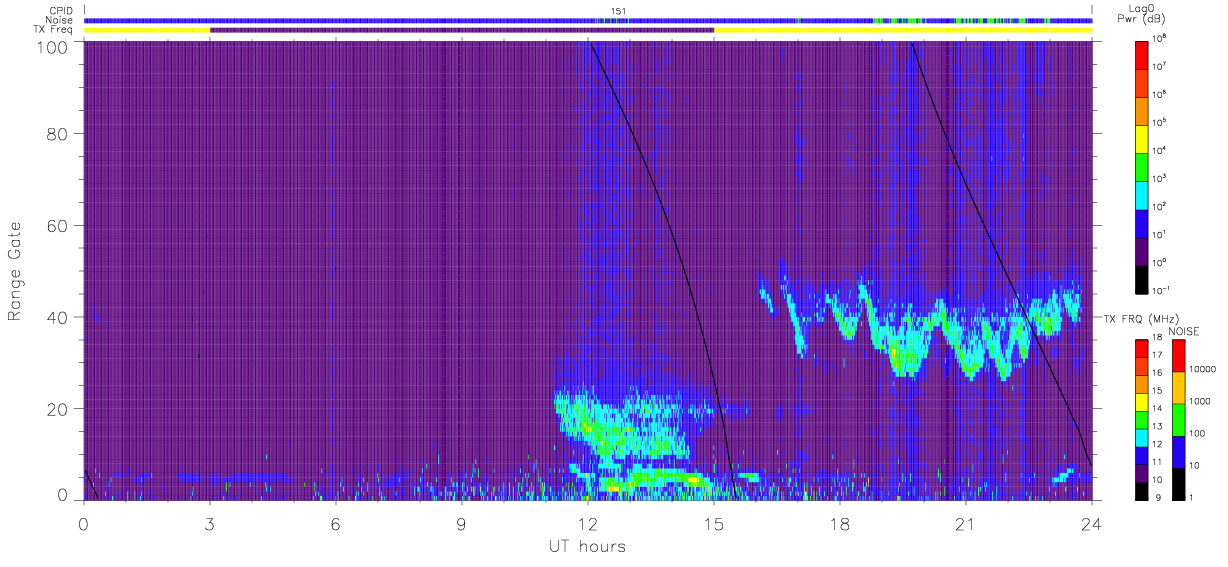Click the power scale label with exponent 4
This screenshot has height=567, width=1228.
pos(1160,150)
